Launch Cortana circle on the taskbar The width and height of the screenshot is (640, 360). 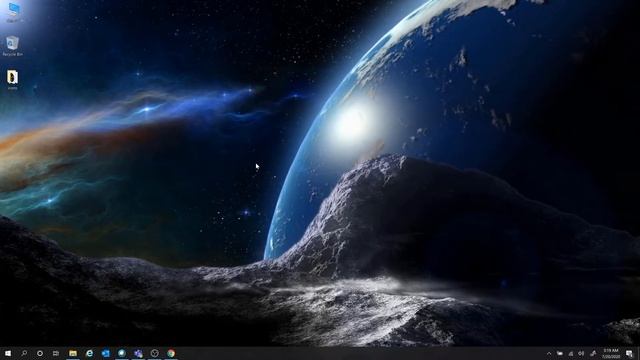[40, 353]
